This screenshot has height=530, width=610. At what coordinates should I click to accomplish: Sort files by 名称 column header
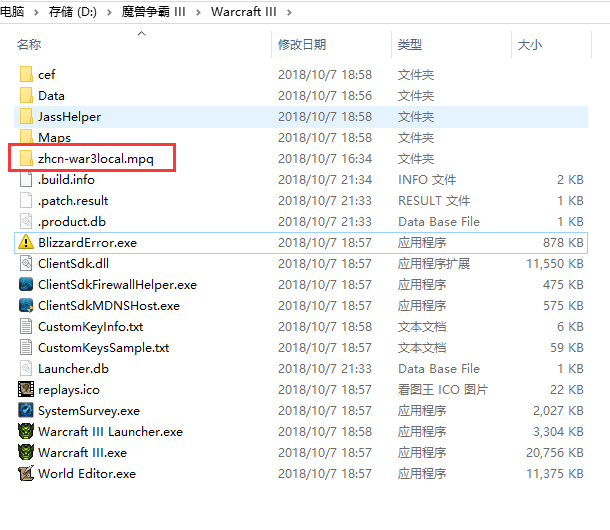(29, 44)
